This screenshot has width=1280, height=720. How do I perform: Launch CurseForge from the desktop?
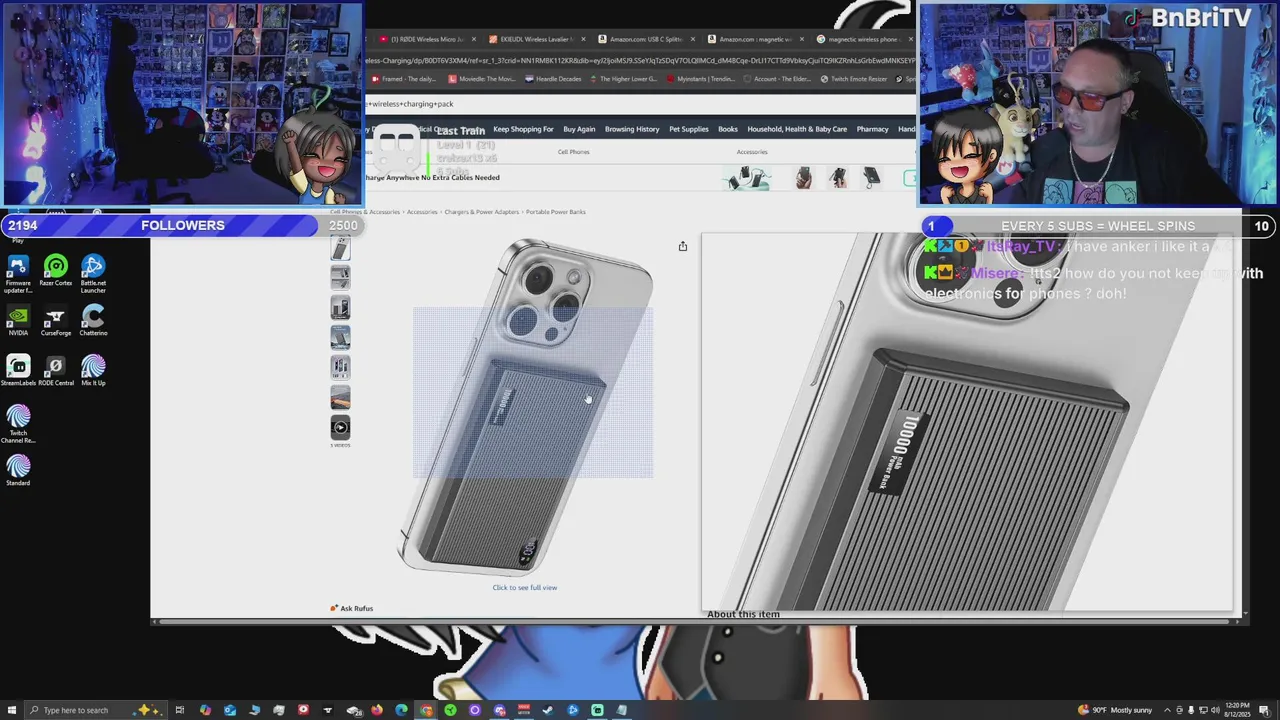[x=56, y=321]
